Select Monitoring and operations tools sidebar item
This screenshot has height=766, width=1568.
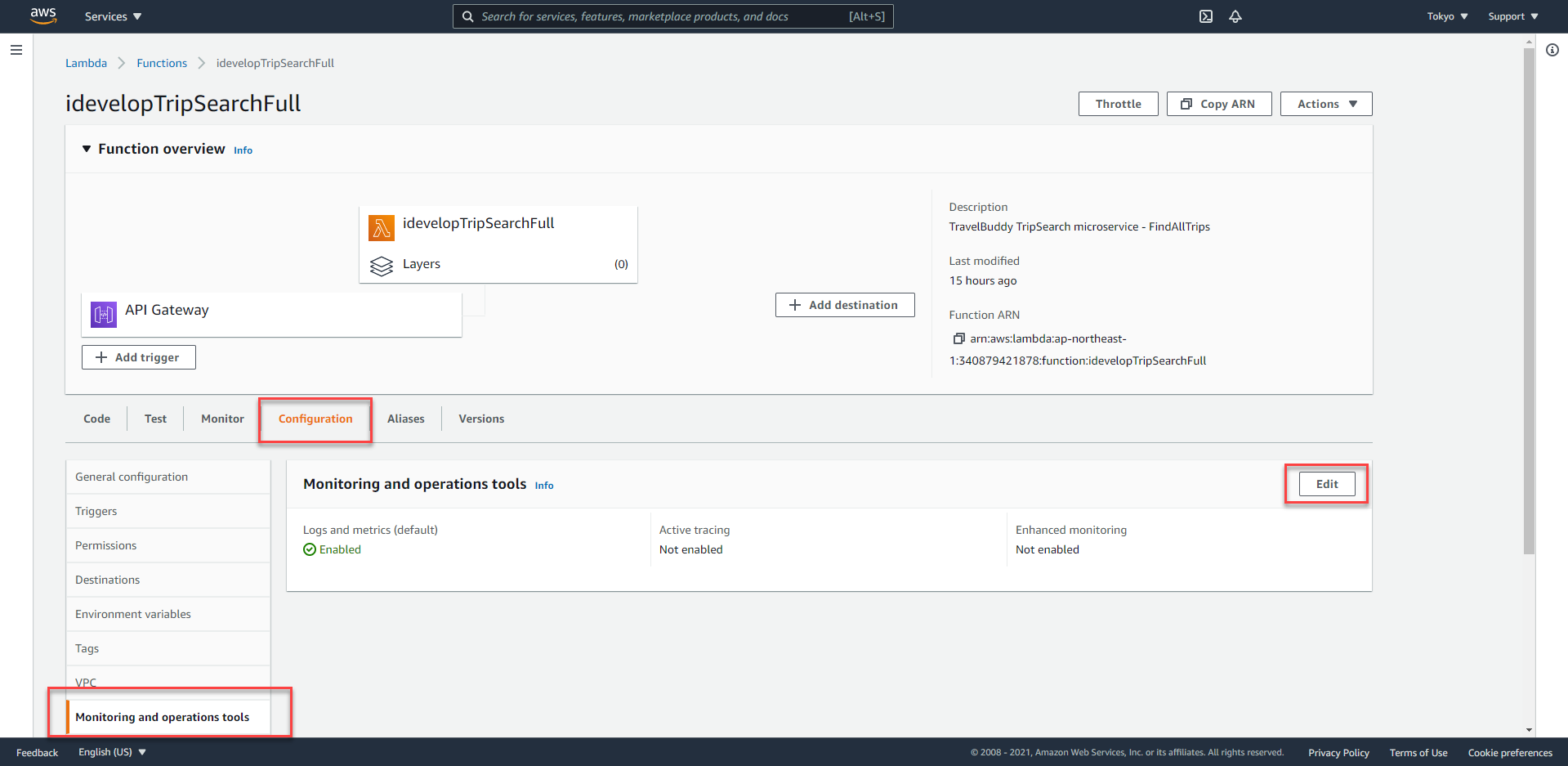[x=168, y=717]
